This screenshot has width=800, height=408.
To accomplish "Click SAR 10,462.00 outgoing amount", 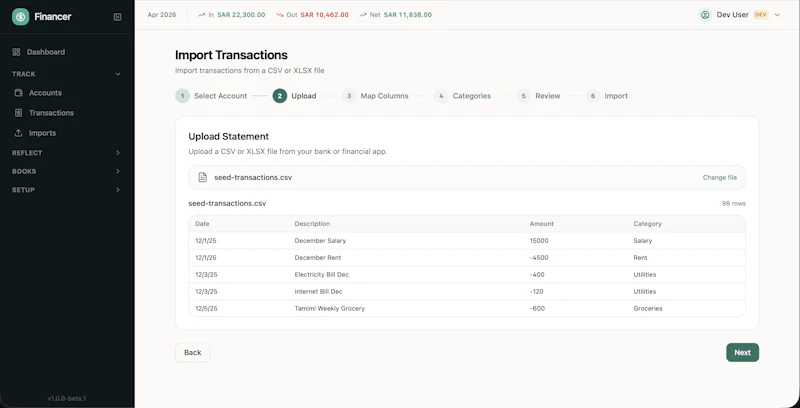I will pyautogui.click(x=324, y=15).
